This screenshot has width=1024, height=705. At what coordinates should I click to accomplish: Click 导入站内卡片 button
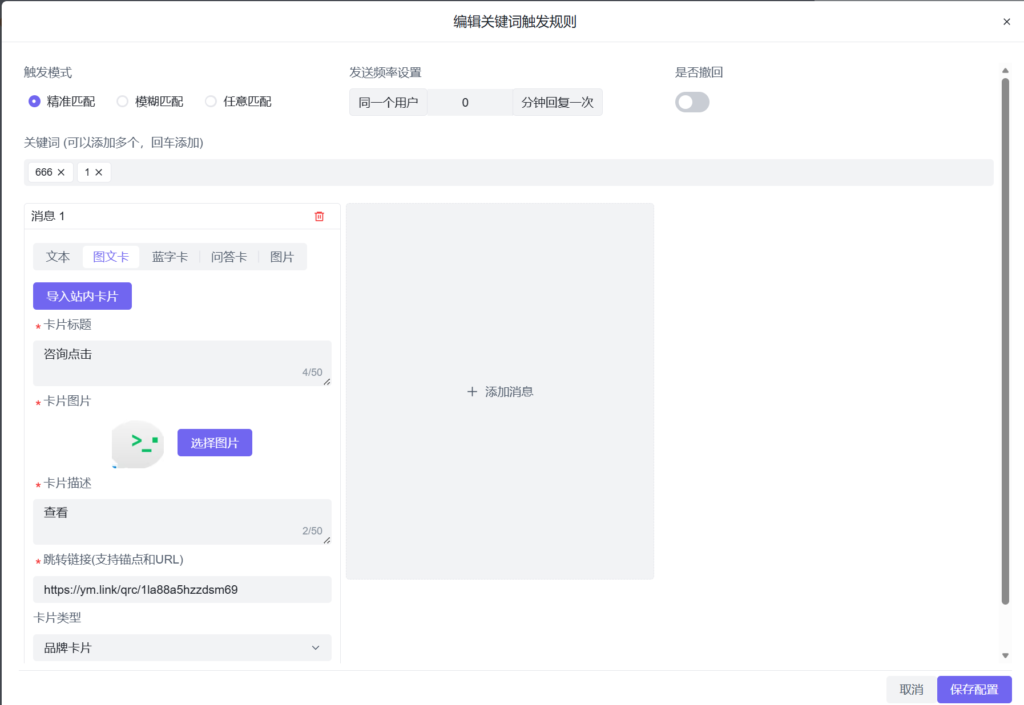click(x=82, y=296)
